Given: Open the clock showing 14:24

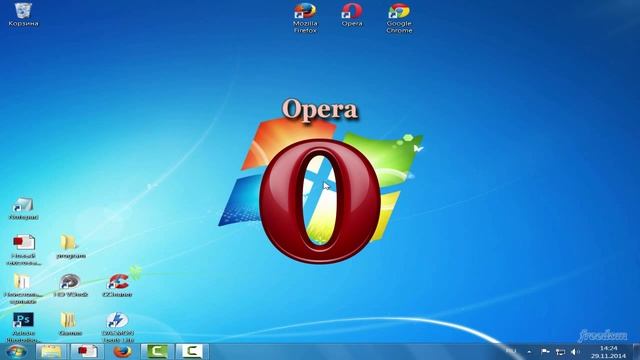Looking at the screenshot, I should [x=608, y=352].
